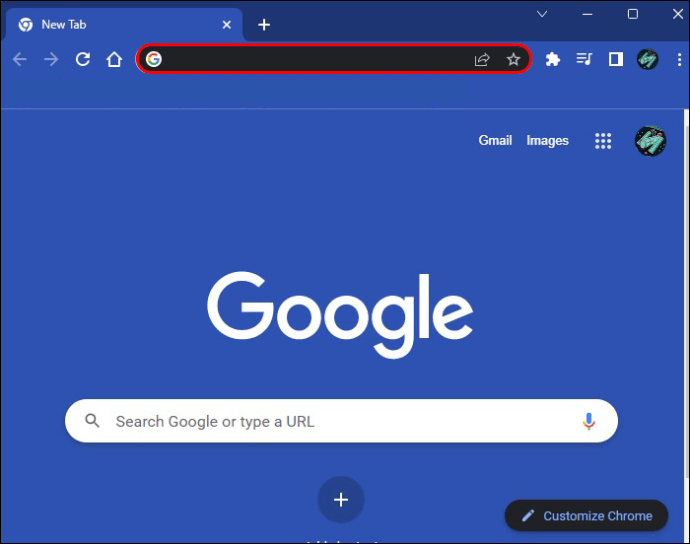
Task: Open the Google apps grid
Action: pyautogui.click(x=603, y=141)
